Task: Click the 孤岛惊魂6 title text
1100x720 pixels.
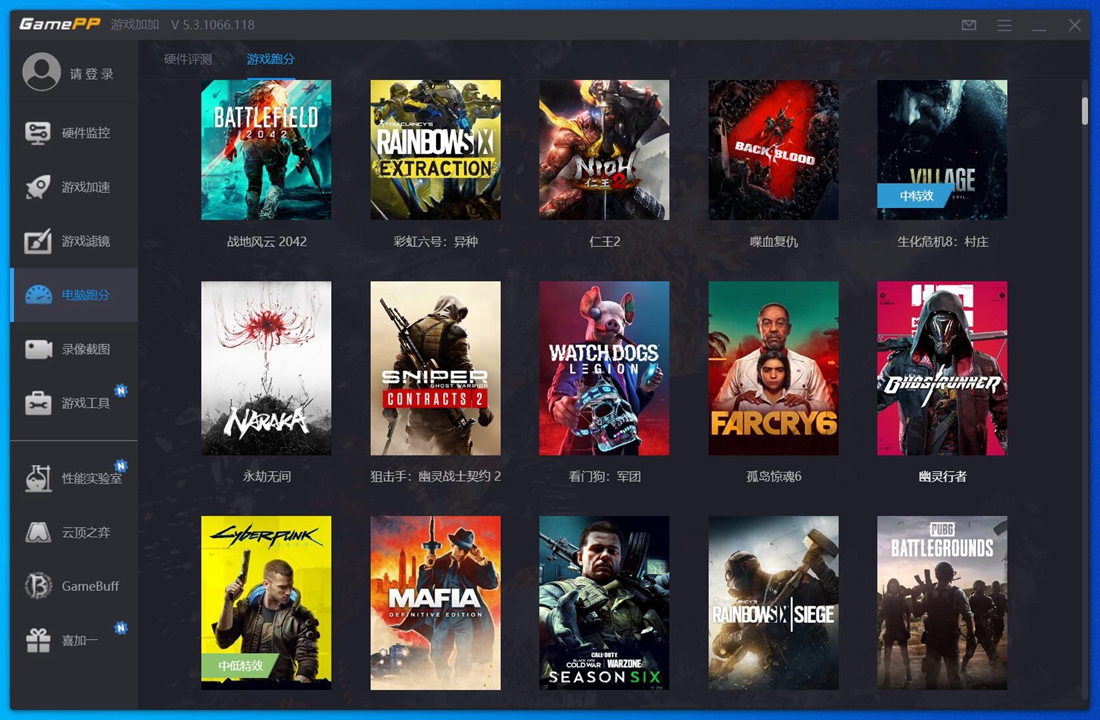Action: tap(774, 476)
